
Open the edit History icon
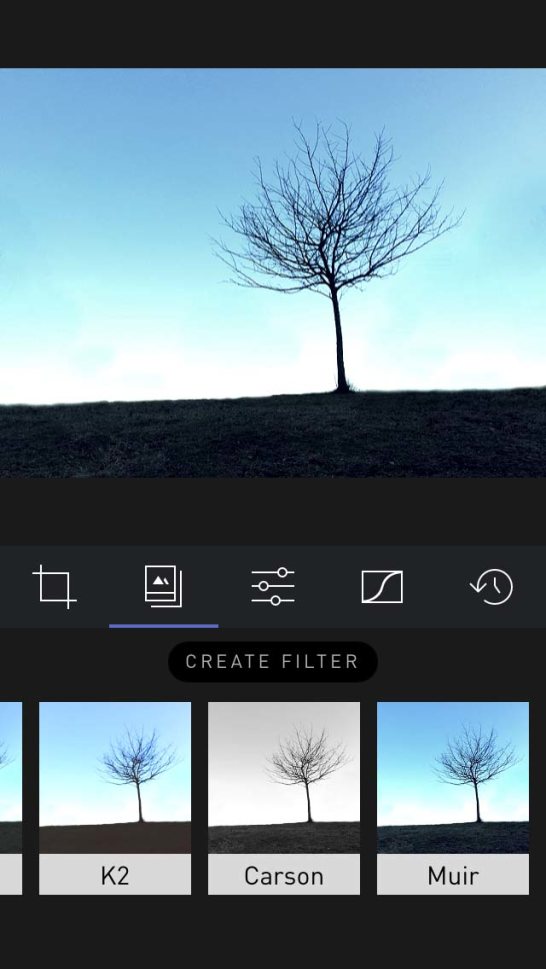[x=492, y=586]
